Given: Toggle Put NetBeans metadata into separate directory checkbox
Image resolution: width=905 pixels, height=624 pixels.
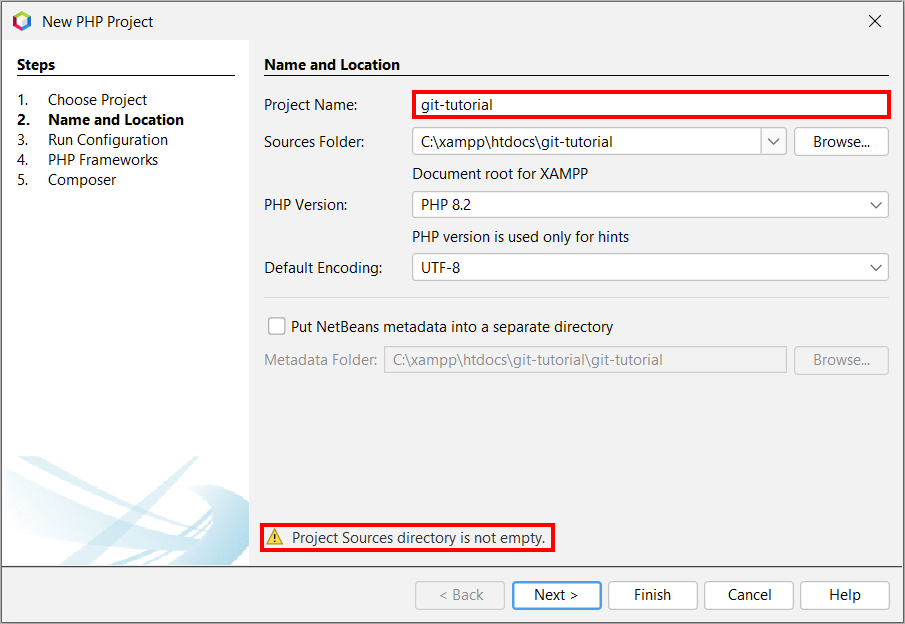Looking at the screenshot, I should 277,327.
